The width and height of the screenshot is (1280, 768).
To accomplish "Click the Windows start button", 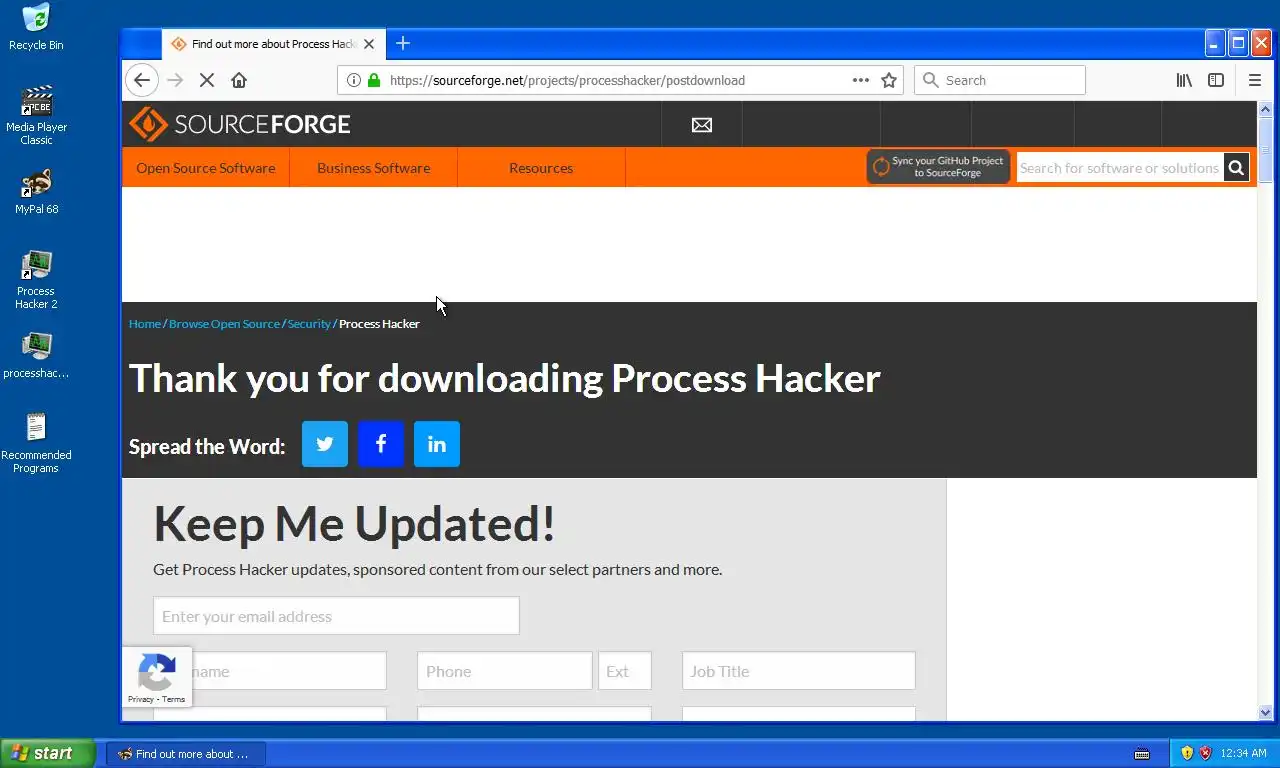I will click(47, 754).
